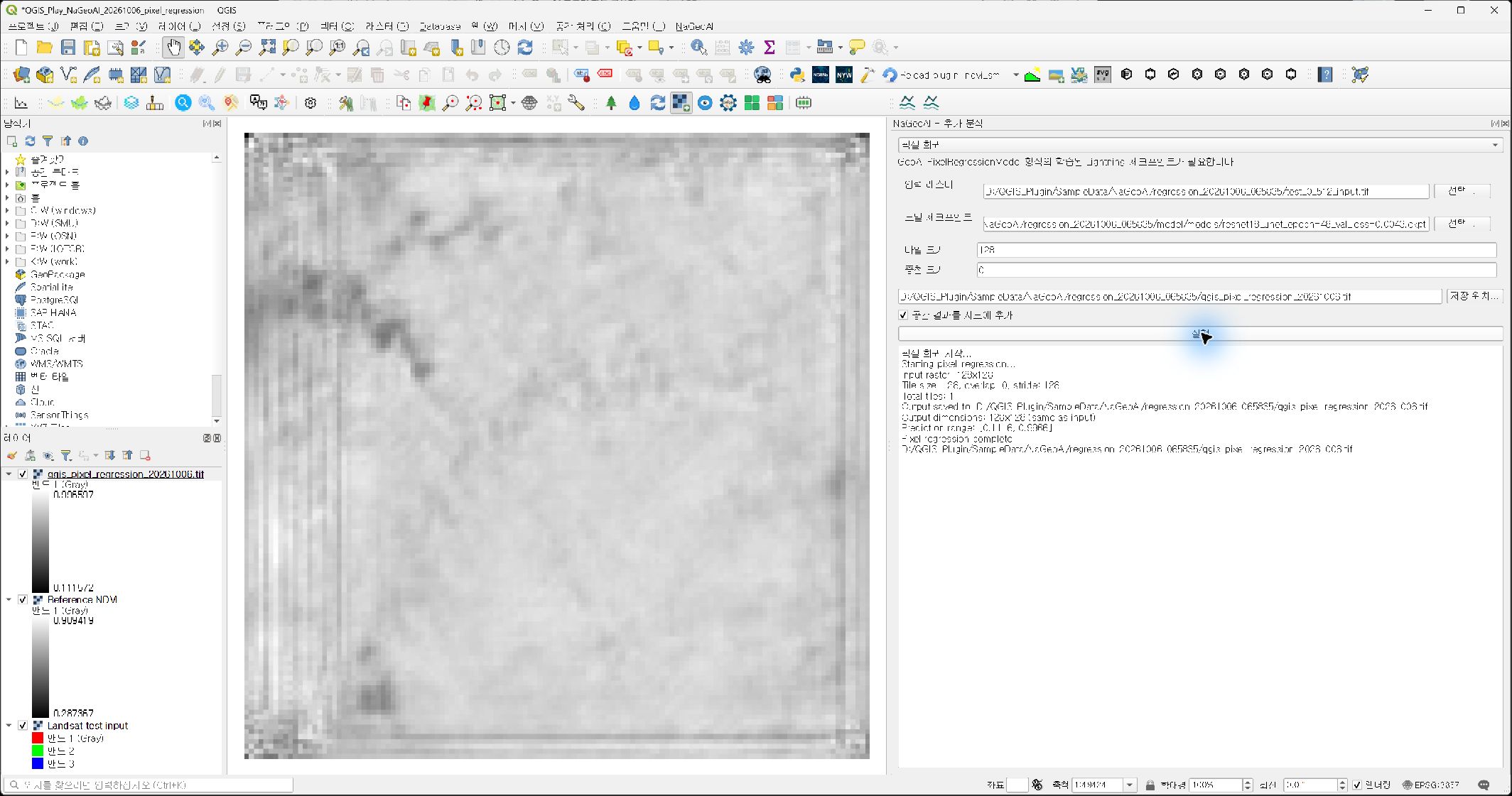Screen dimensions: 1512x796
Task: Select PostgreSQL in browser tree
Action: point(54,300)
